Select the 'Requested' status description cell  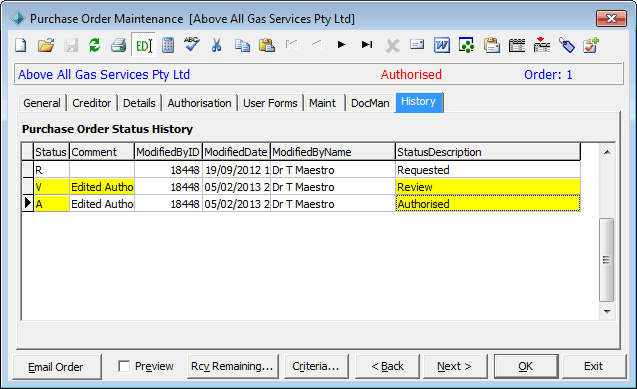click(x=488, y=170)
